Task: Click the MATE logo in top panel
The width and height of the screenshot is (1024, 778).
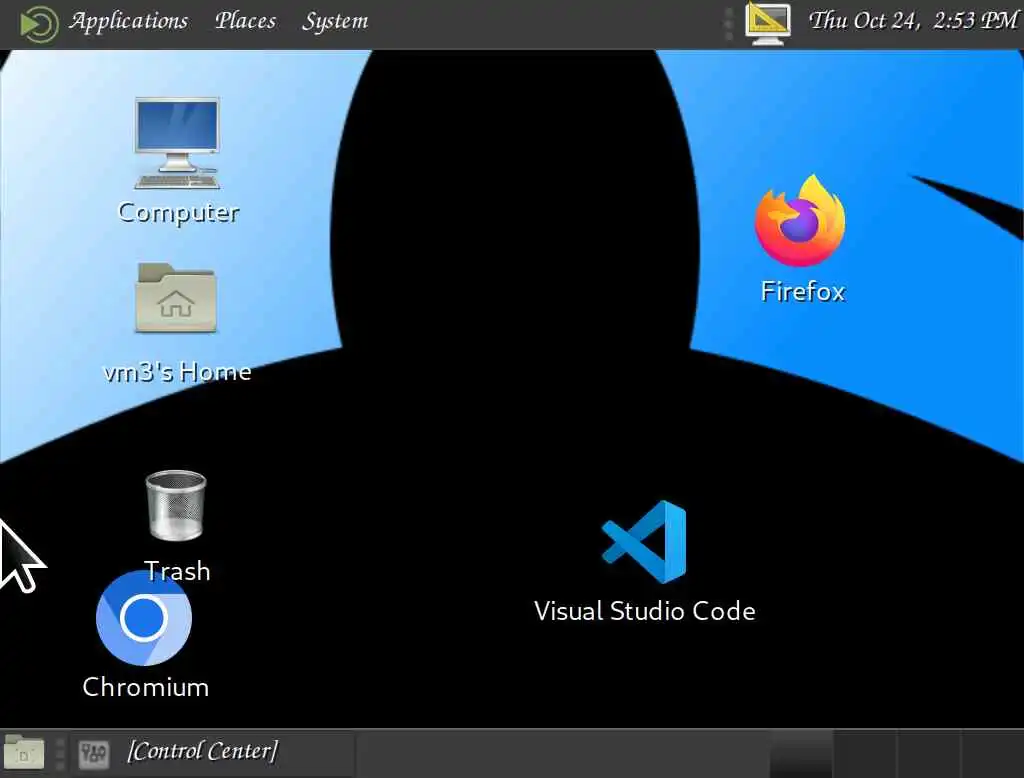Action: (x=39, y=24)
